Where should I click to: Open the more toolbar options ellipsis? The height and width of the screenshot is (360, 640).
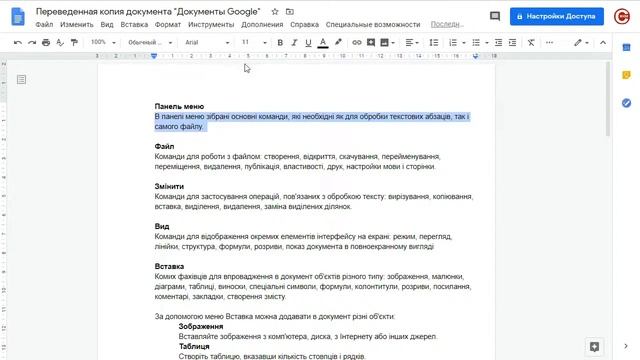pyautogui.click(x=549, y=42)
